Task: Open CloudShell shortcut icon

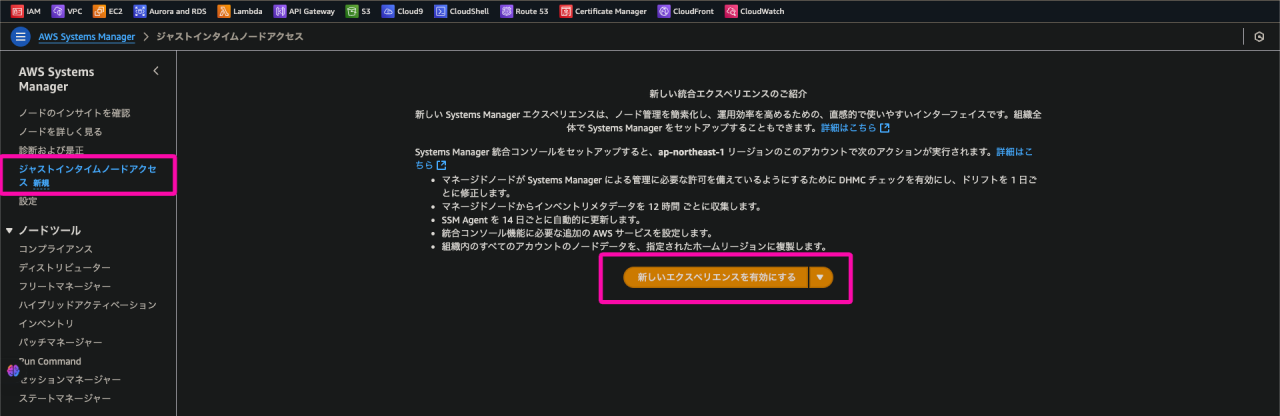Action: pos(440,11)
